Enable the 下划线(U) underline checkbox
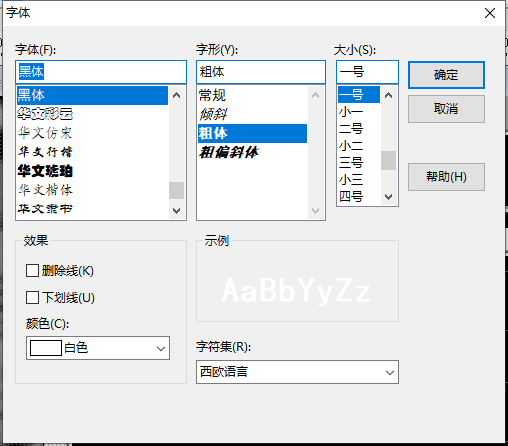Viewport: 508px width, 446px height. pos(32,297)
